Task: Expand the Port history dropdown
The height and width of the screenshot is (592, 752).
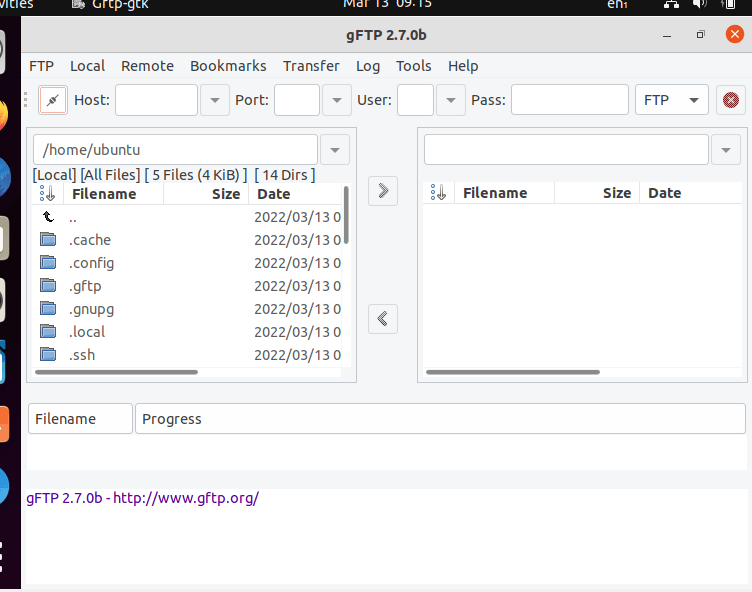Action: point(337,100)
